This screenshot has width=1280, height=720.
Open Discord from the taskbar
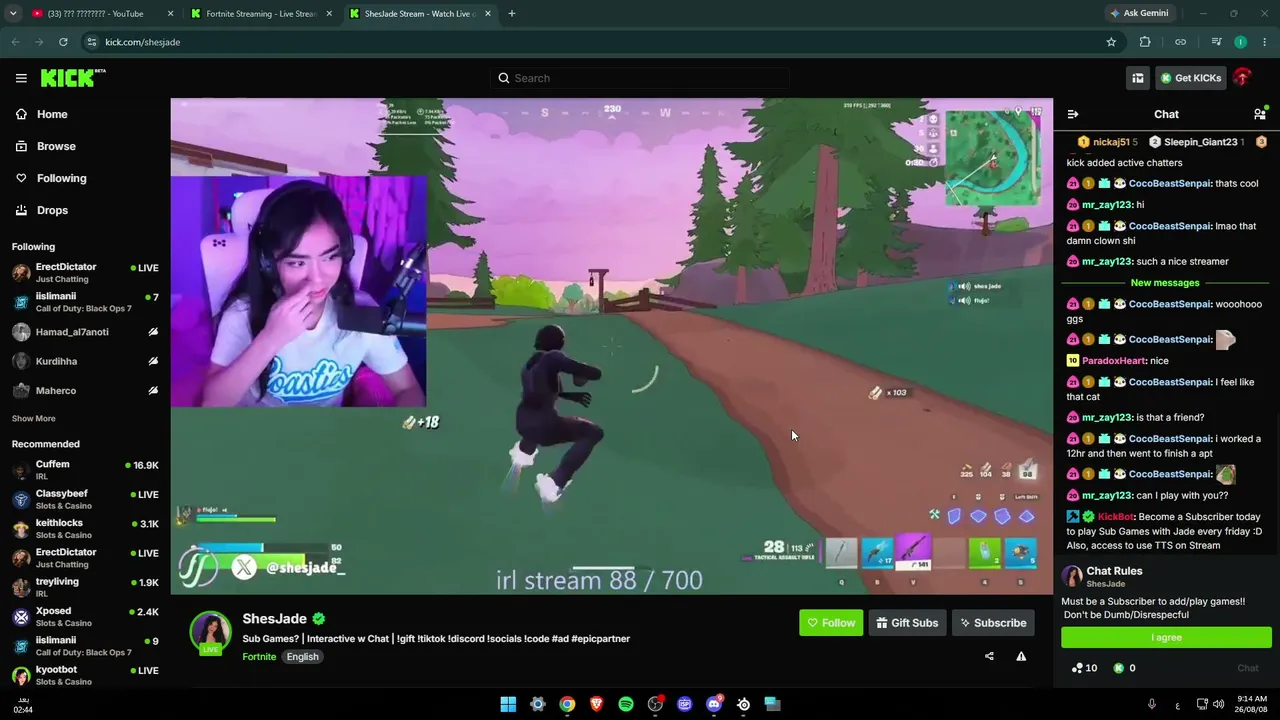click(714, 704)
